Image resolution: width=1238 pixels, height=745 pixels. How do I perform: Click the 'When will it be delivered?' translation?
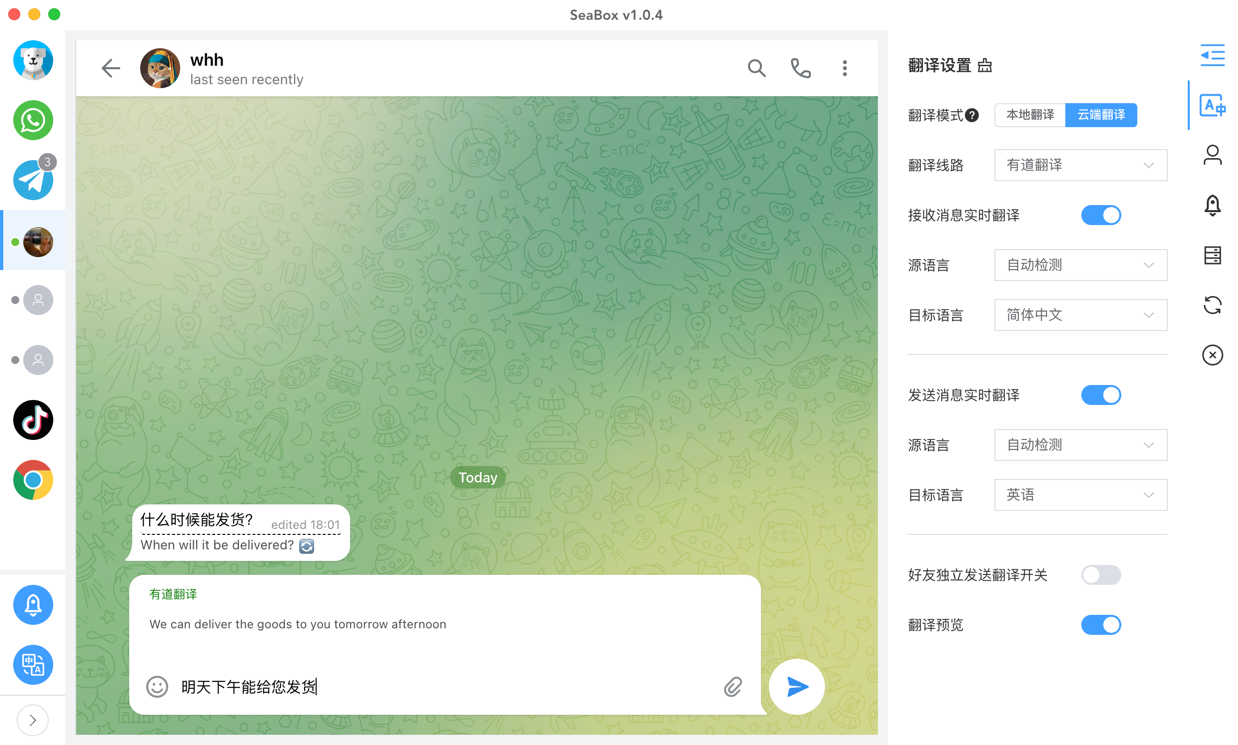[x=217, y=545]
